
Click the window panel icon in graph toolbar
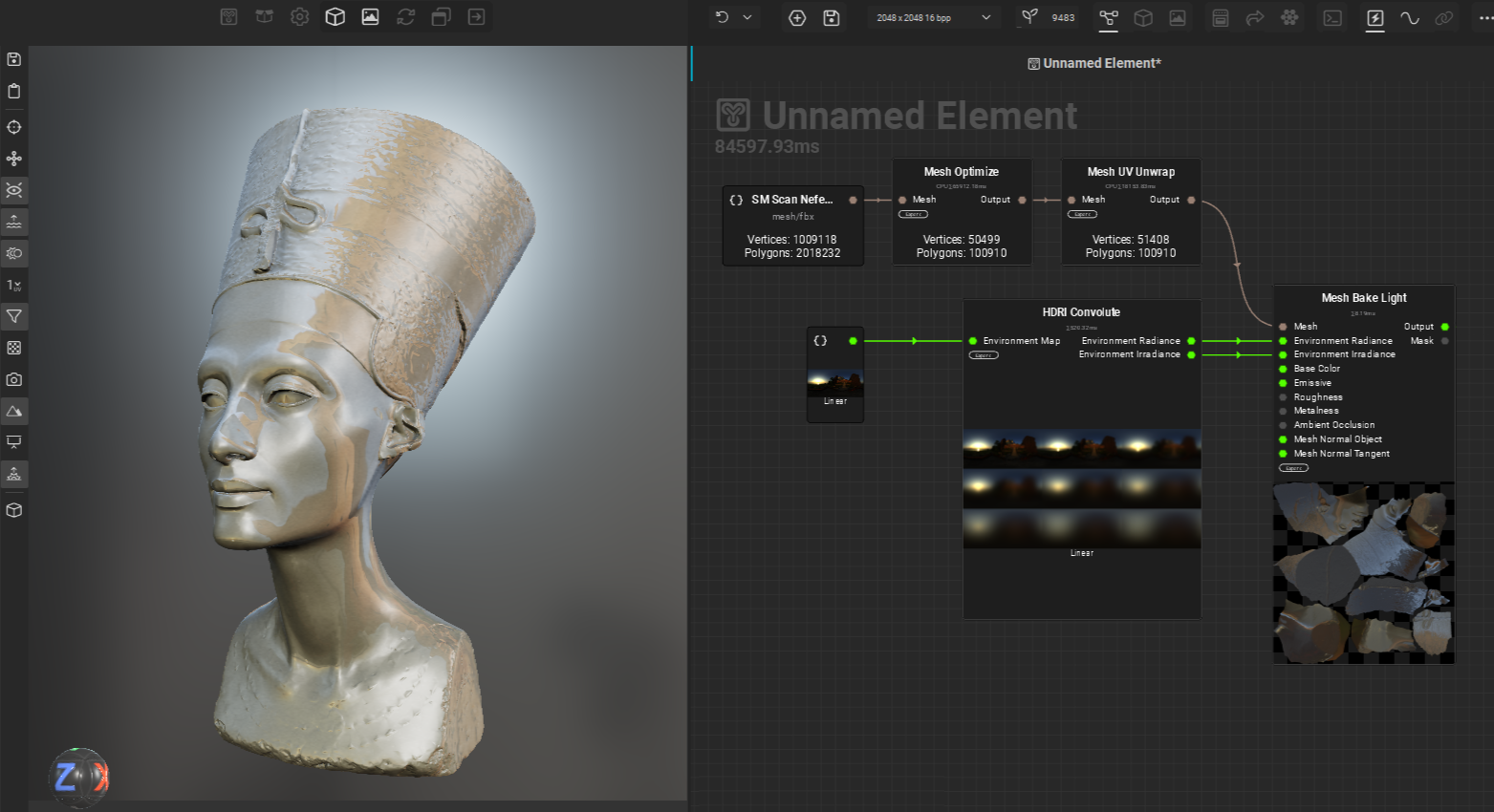[x=1221, y=18]
